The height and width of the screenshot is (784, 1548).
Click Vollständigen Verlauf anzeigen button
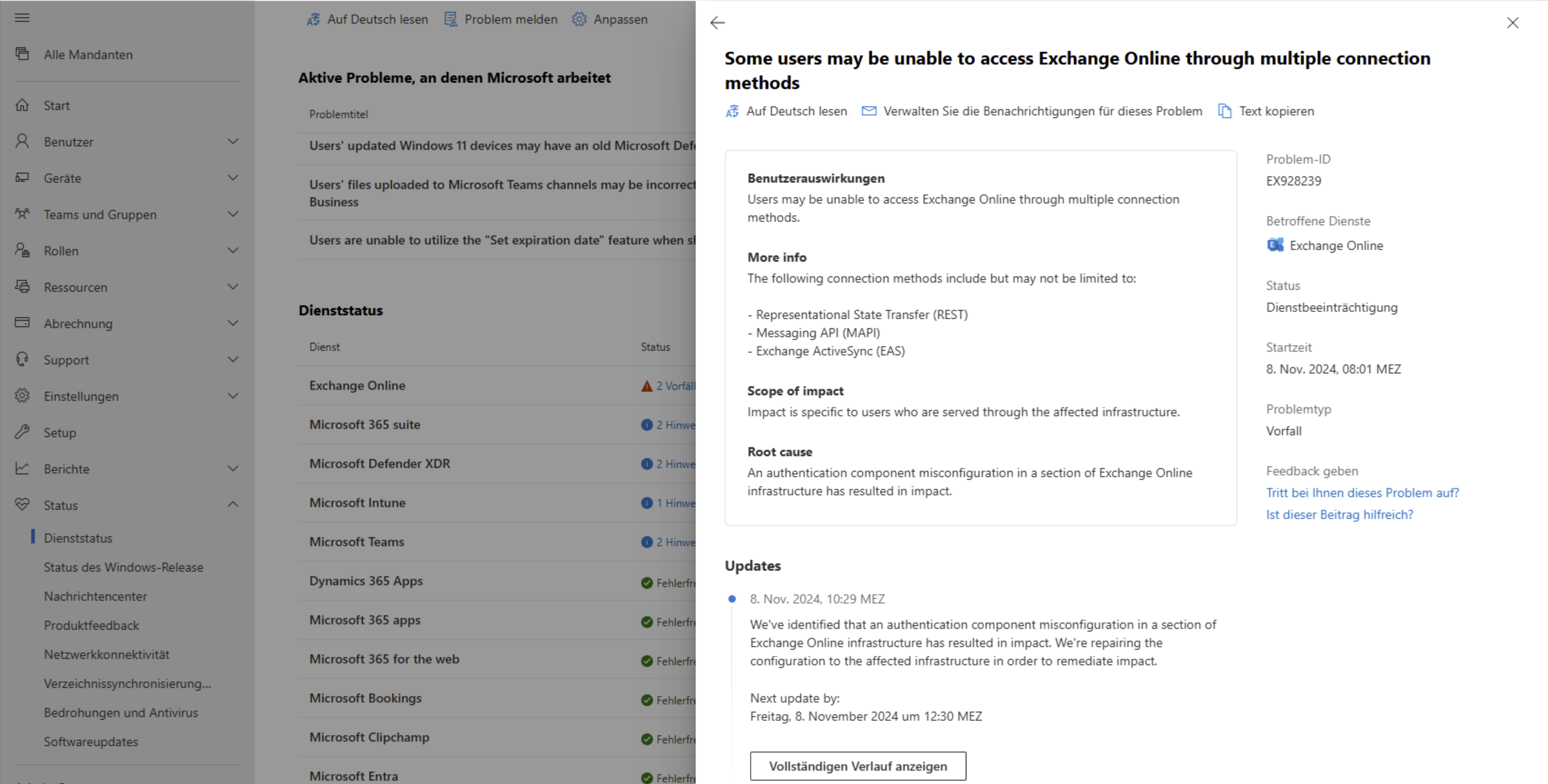coord(857,766)
